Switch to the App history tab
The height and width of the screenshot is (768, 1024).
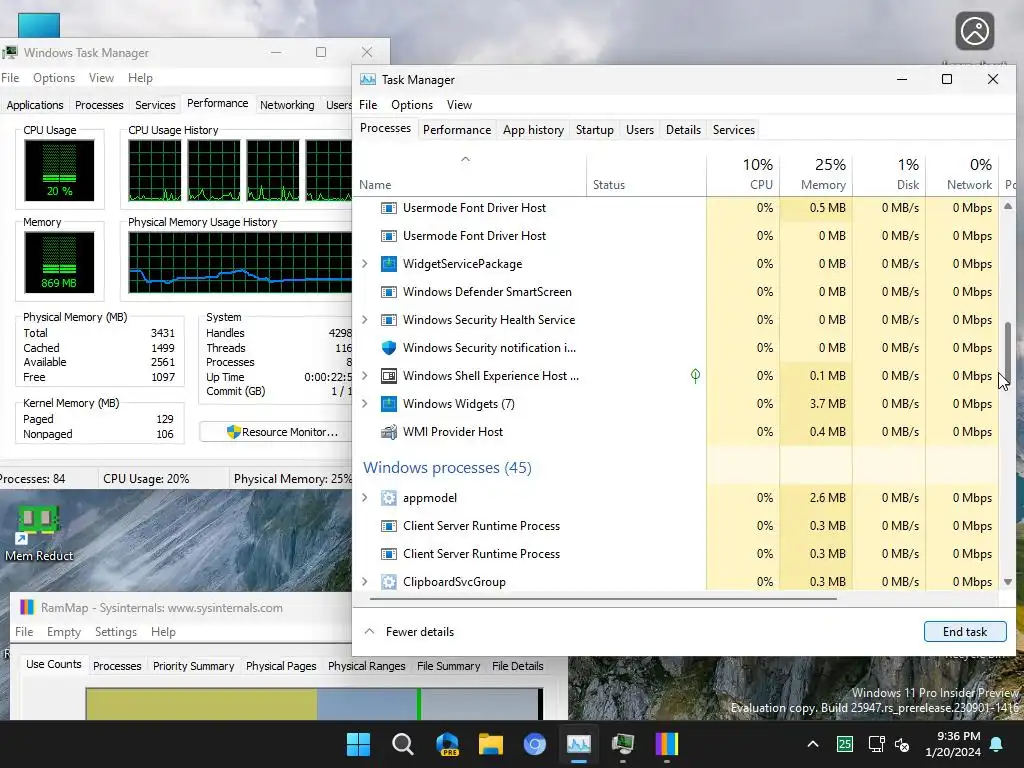[533, 130]
